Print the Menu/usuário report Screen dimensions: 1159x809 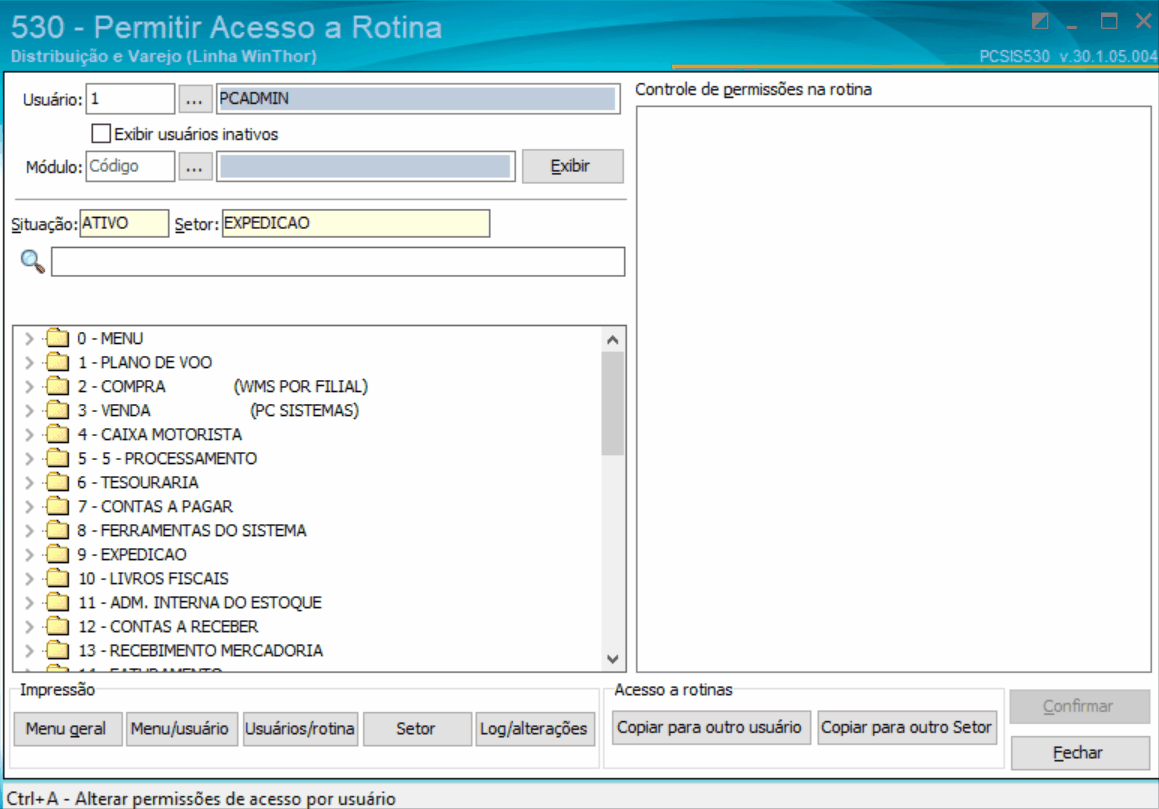click(x=181, y=729)
